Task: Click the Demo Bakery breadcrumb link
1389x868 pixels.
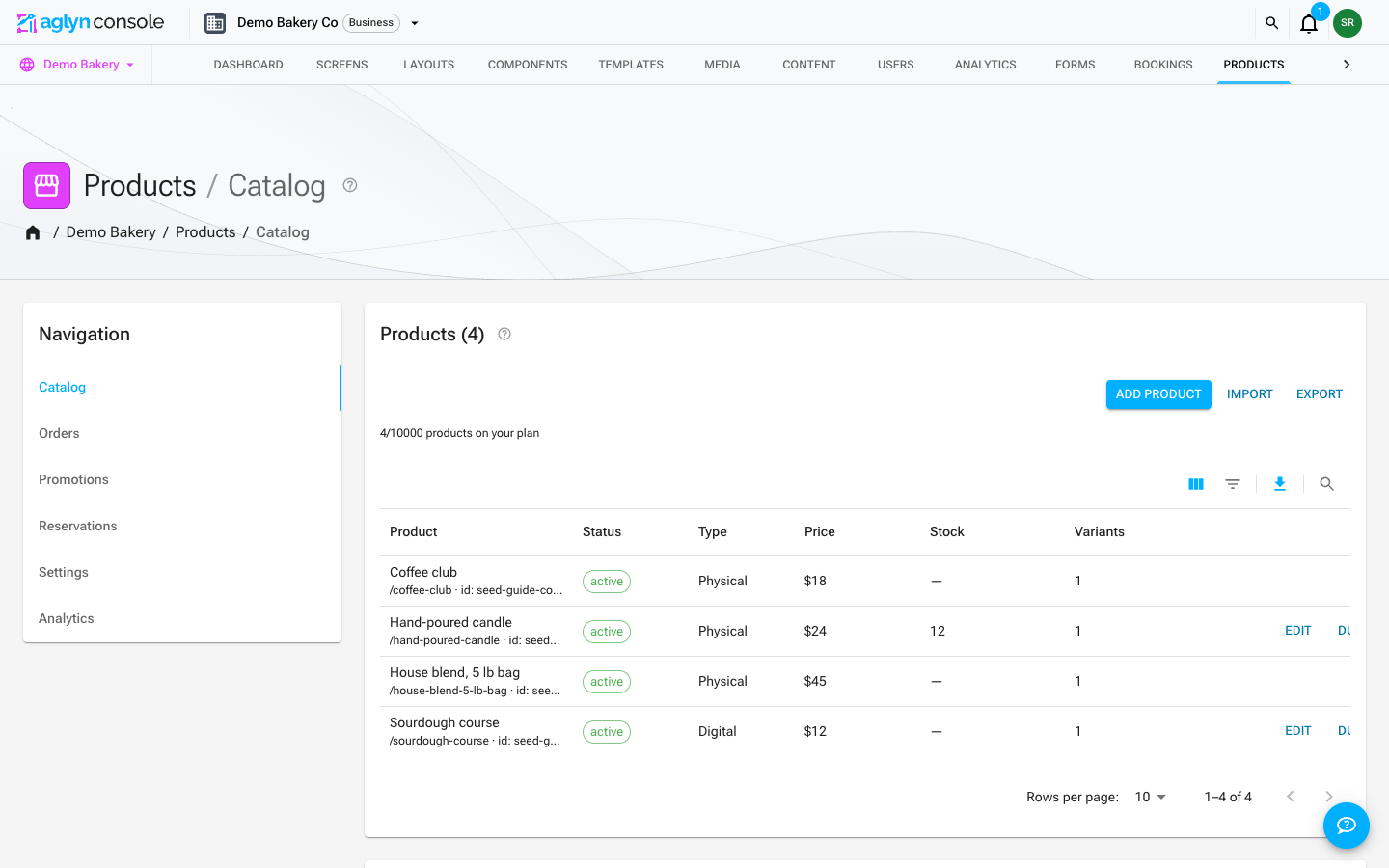Action: (111, 232)
